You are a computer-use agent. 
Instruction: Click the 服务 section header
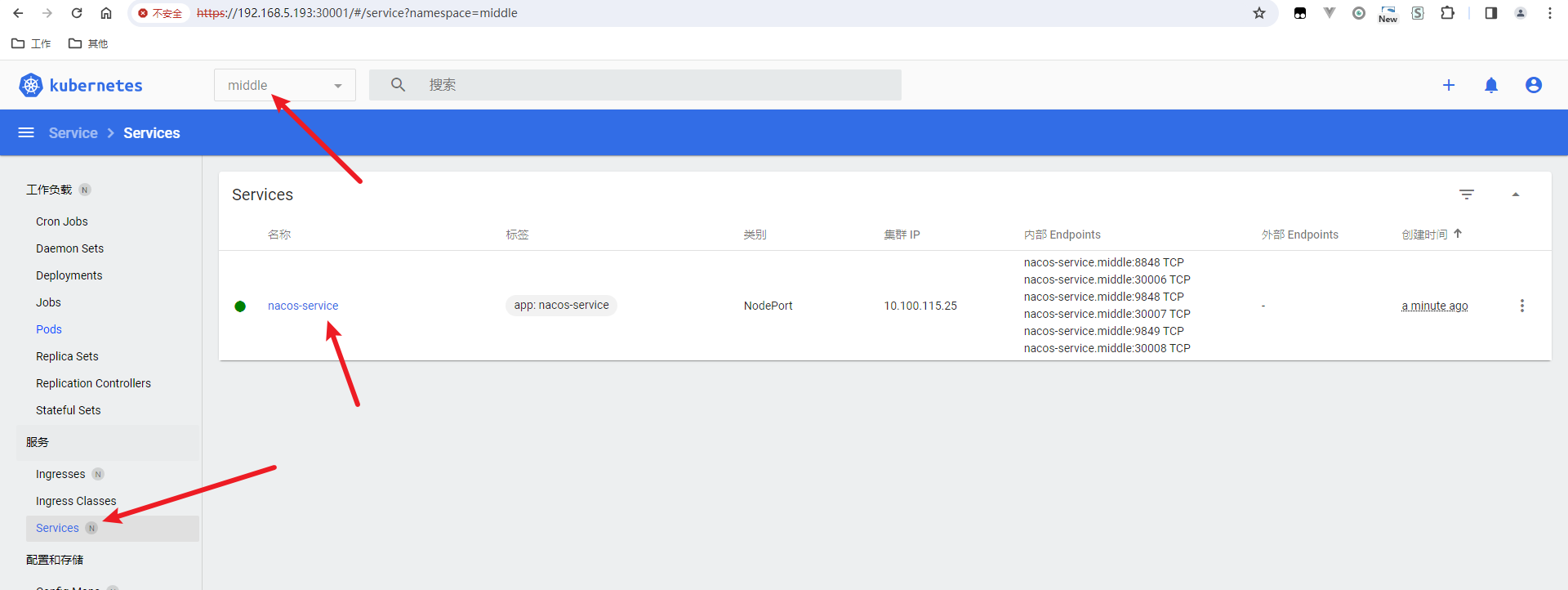coord(38,442)
